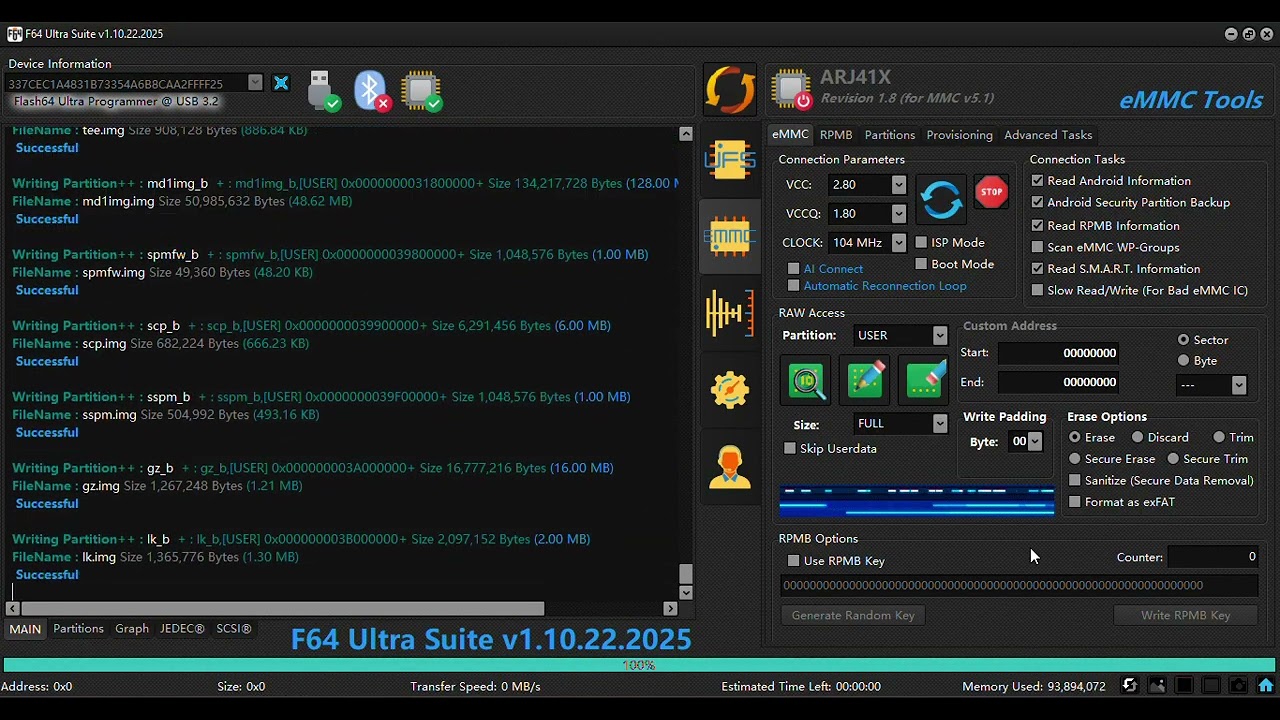Image resolution: width=1280 pixels, height=720 pixels.
Task: Click the End address input field
Action: 1059,382
